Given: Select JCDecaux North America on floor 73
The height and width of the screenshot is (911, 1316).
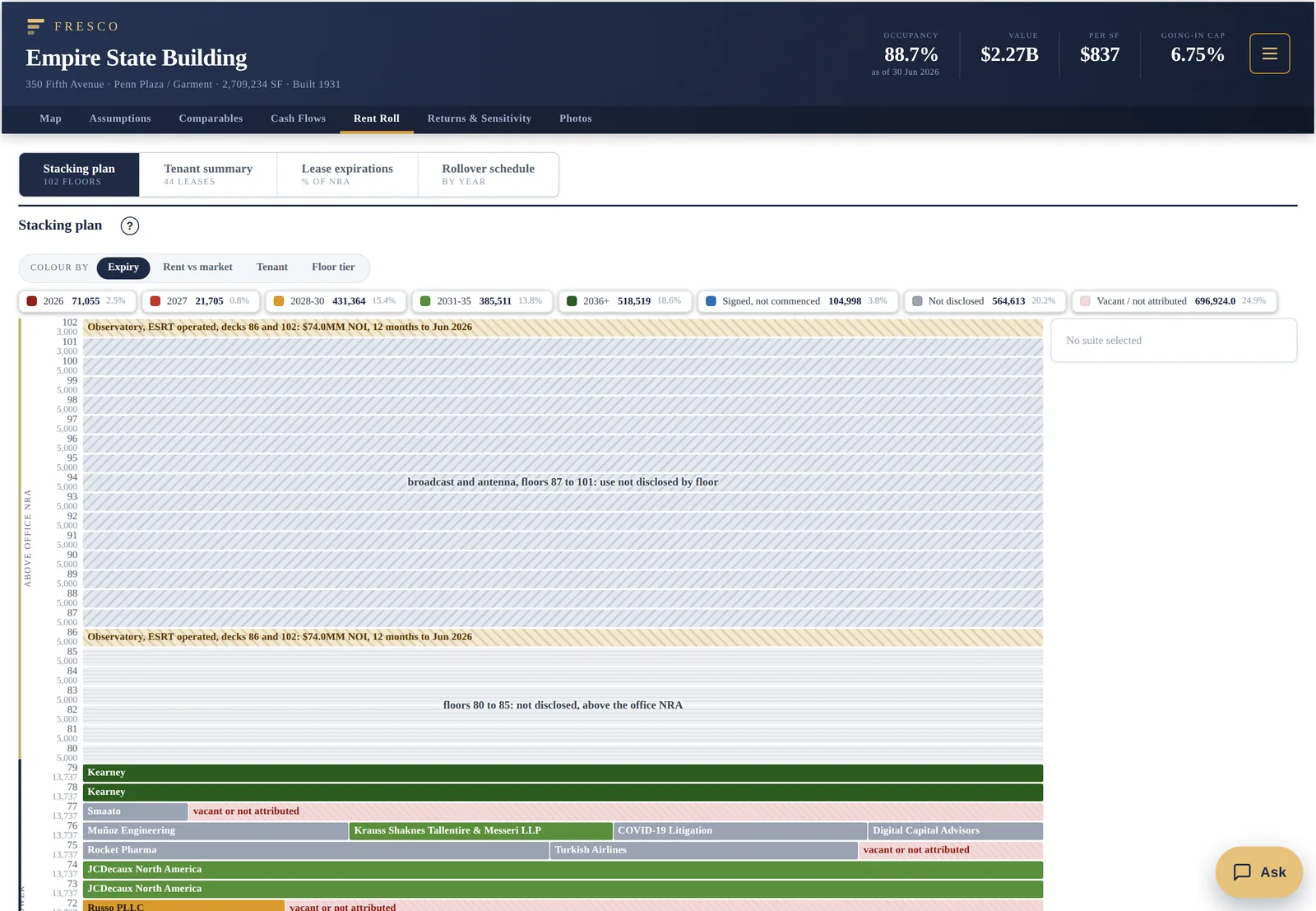Looking at the screenshot, I should (563, 889).
